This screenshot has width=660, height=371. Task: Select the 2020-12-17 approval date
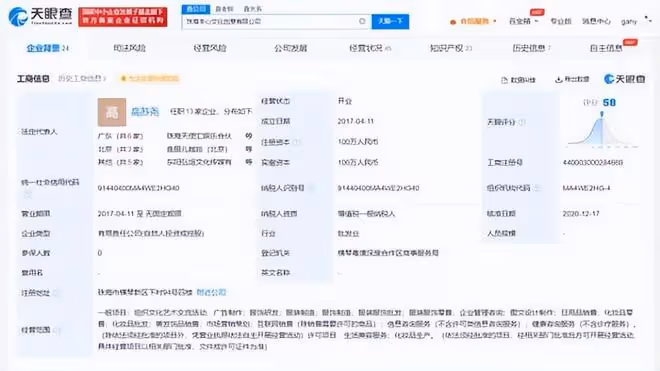pyautogui.click(x=581, y=214)
